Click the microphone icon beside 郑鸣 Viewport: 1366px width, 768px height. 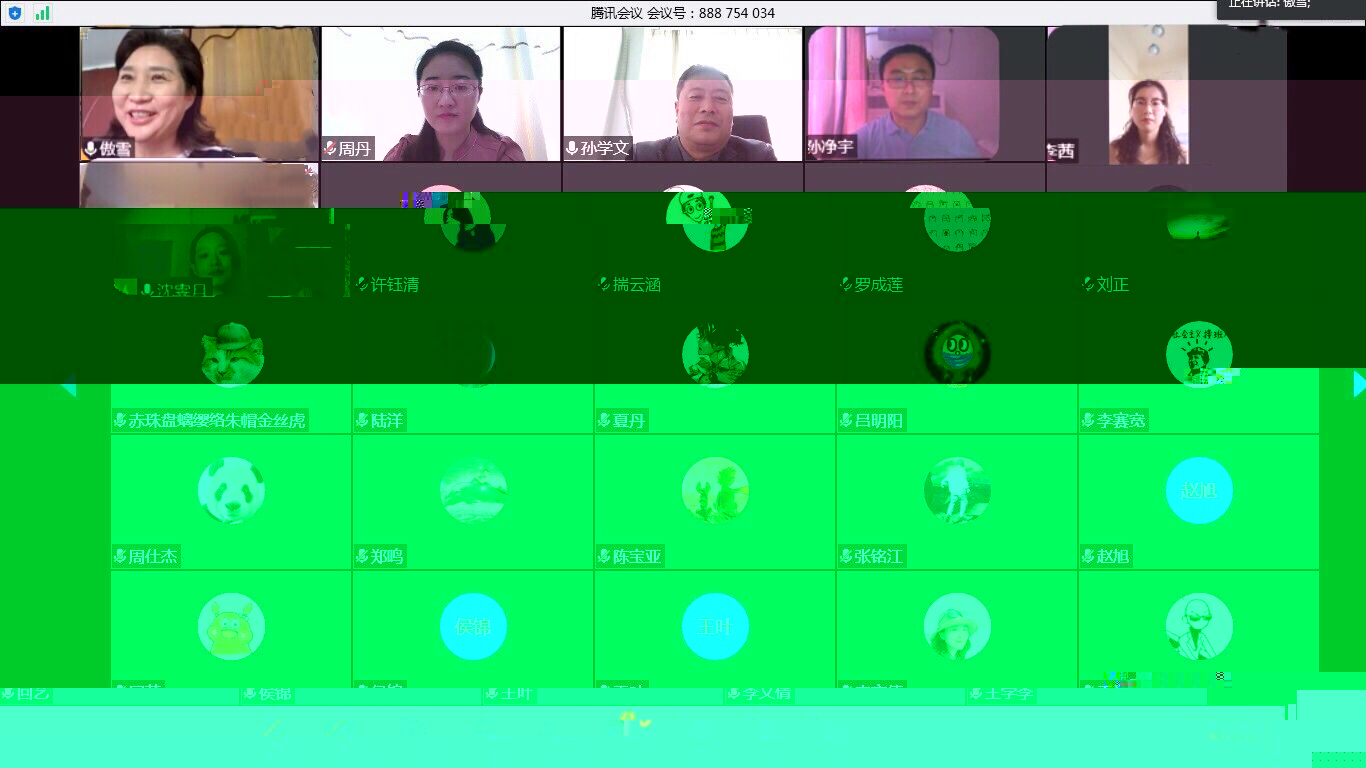(x=362, y=557)
